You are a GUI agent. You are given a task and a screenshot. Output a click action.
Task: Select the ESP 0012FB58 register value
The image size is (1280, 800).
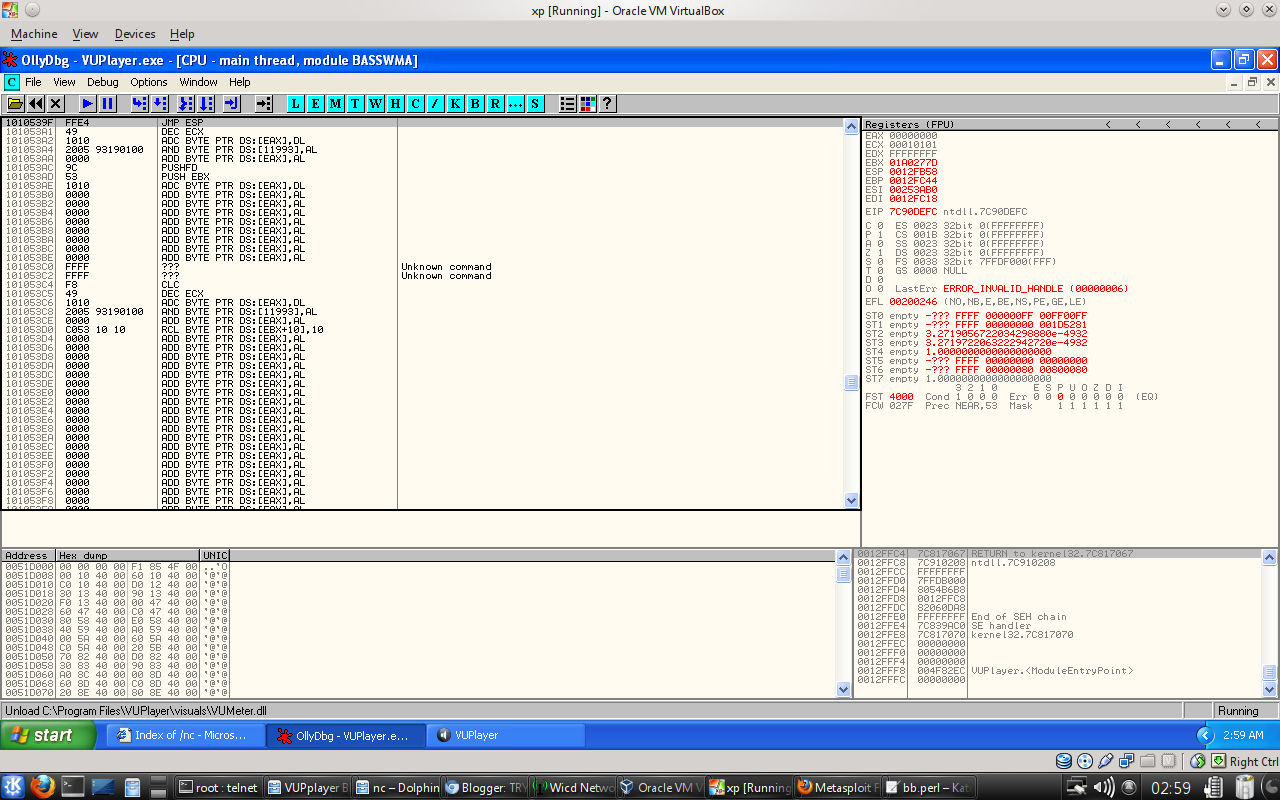coord(913,171)
